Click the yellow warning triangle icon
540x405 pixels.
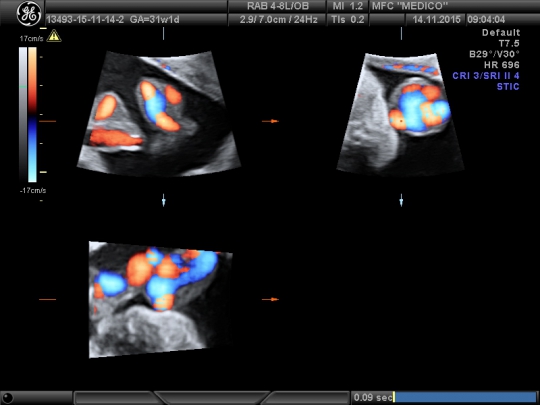54,36
